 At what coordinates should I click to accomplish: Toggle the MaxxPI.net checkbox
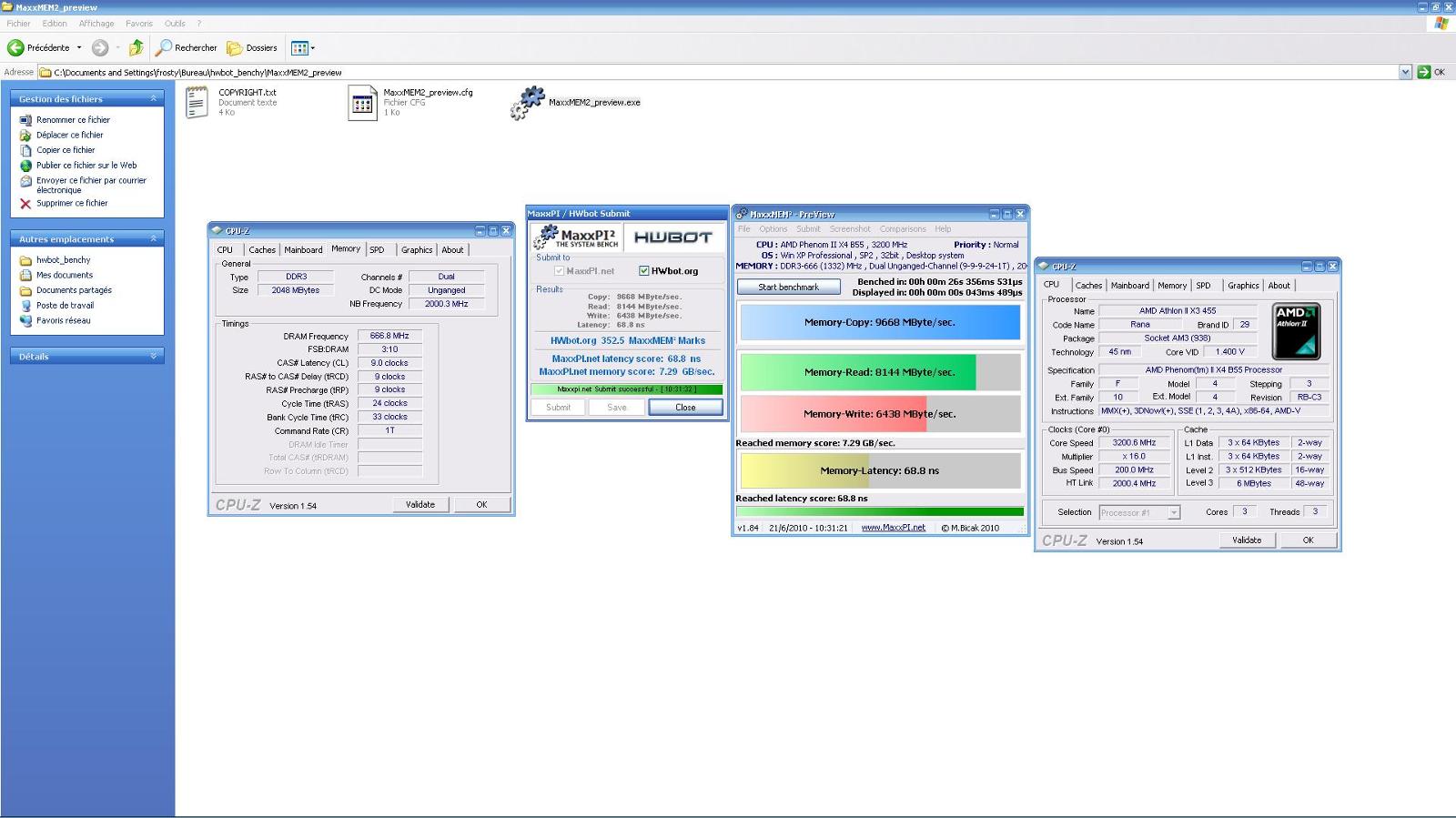pos(559,271)
